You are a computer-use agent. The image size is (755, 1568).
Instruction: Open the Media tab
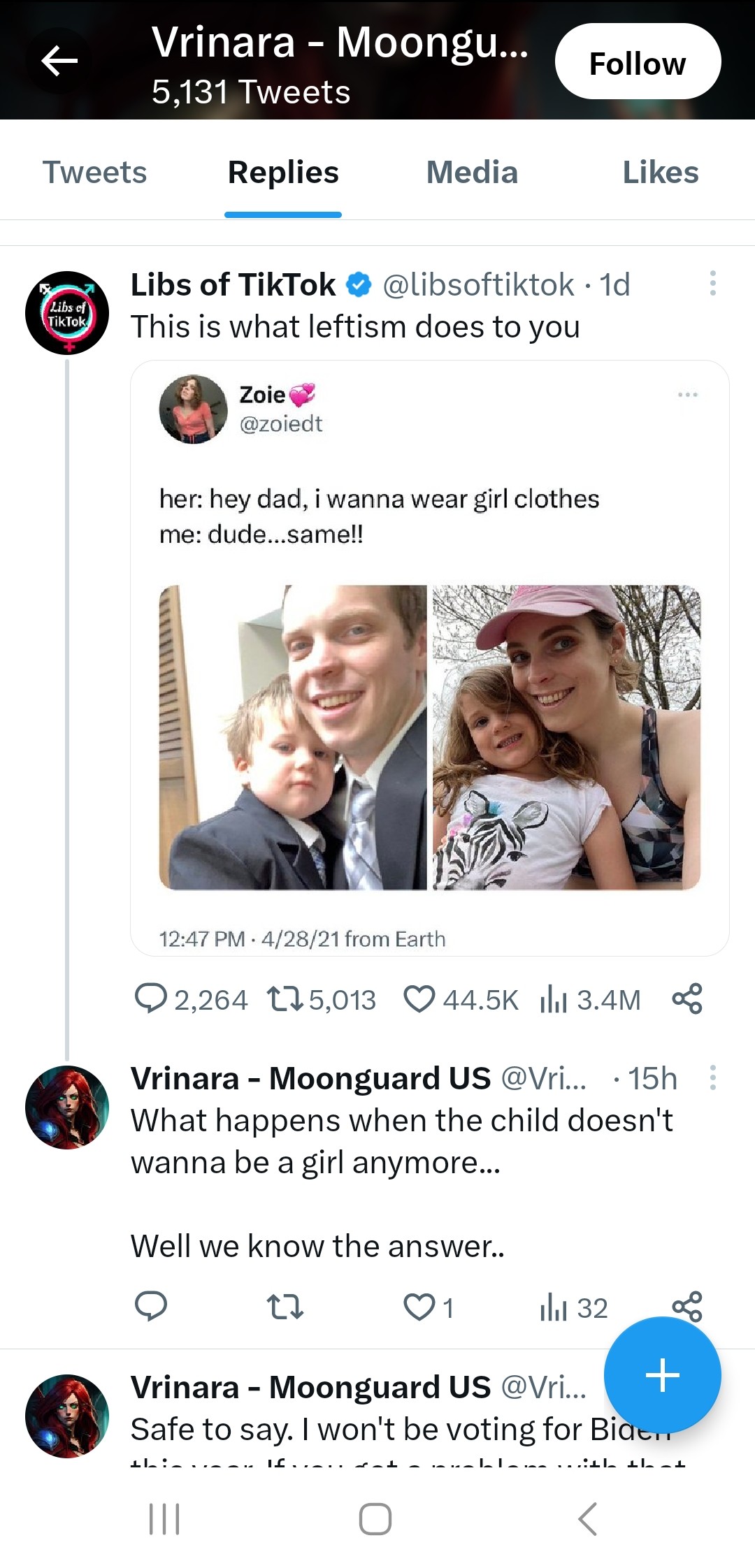point(472,173)
